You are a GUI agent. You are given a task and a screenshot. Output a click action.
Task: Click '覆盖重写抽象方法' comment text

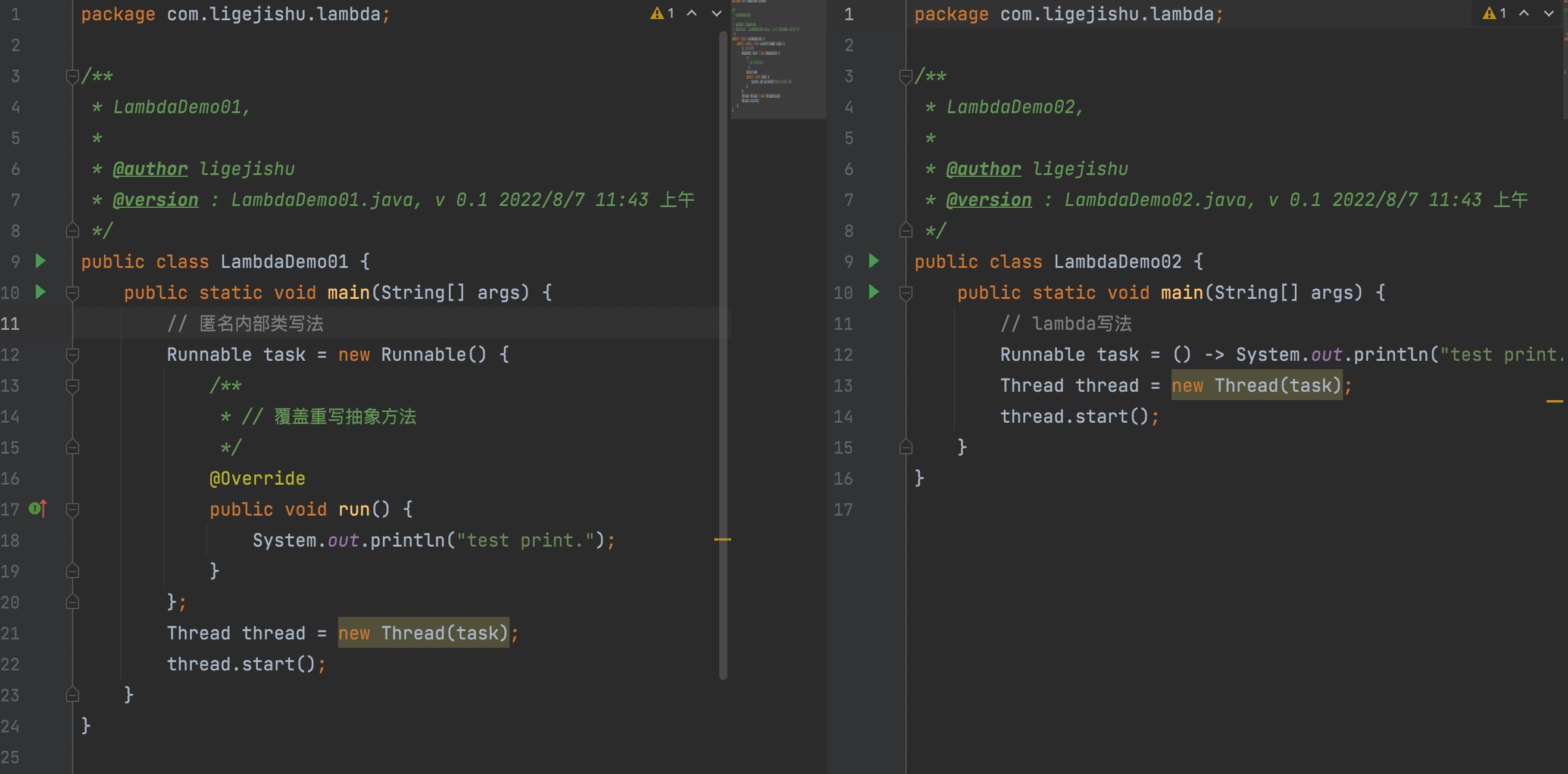[345, 417]
